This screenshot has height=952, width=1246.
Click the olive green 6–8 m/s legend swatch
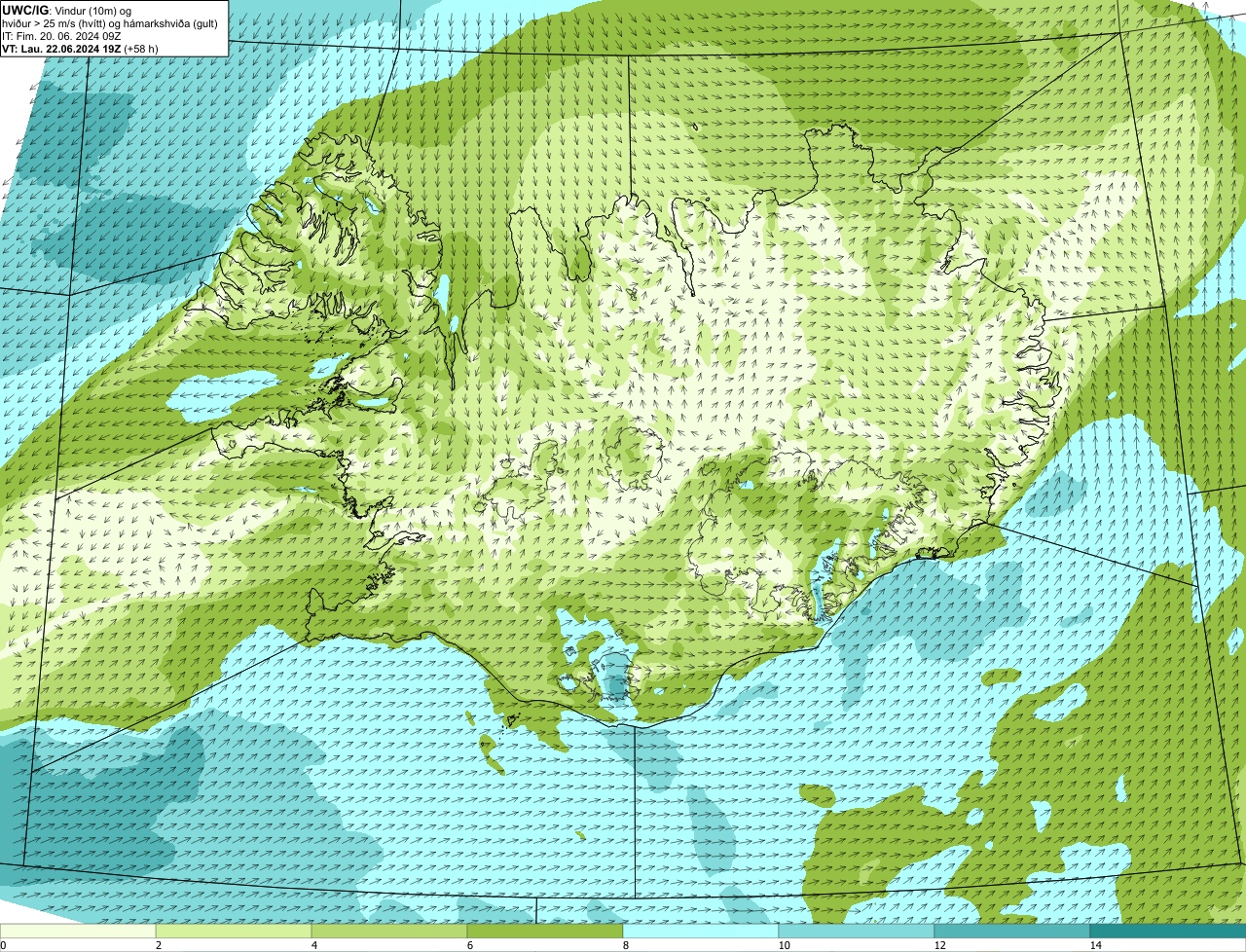(545, 931)
